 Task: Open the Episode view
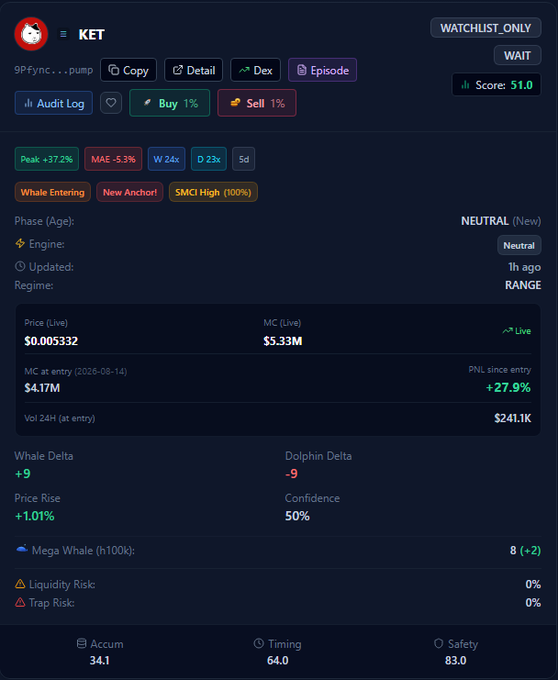click(323, 70)
